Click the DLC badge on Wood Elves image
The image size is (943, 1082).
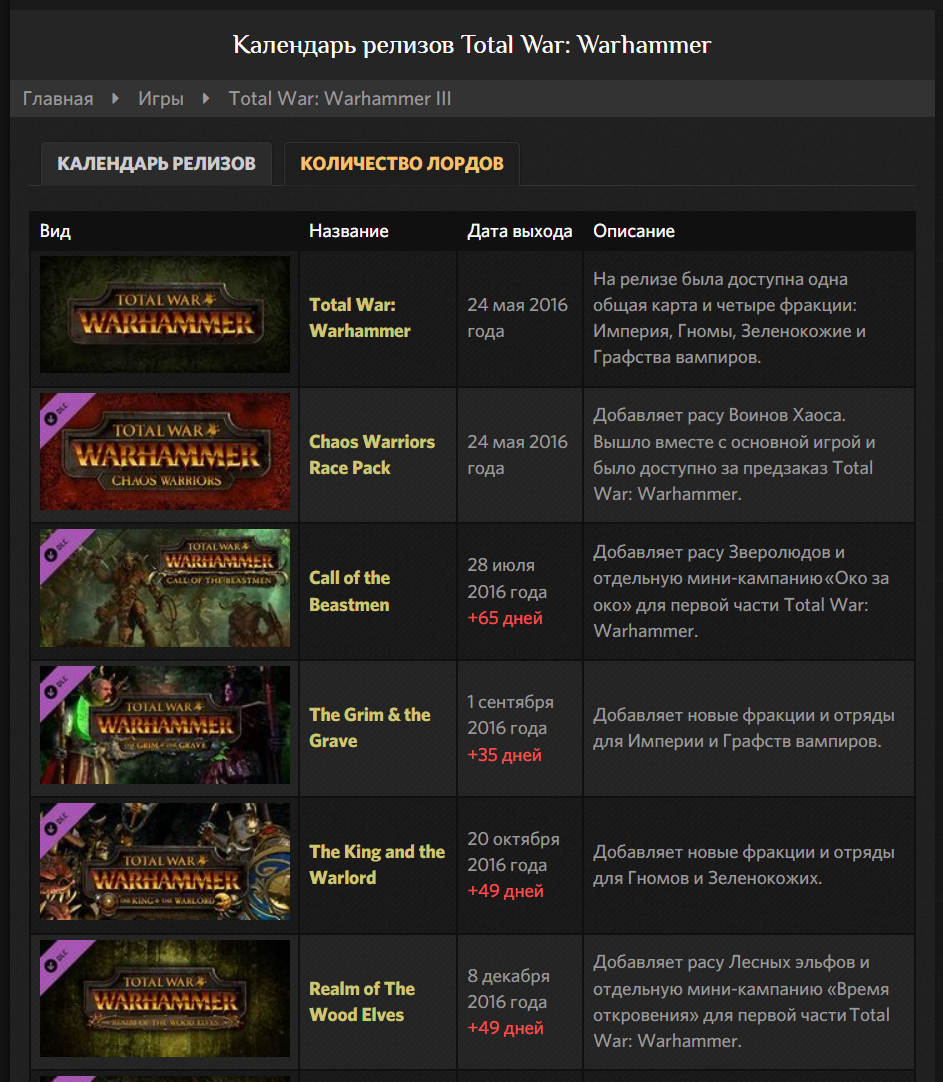58,960
